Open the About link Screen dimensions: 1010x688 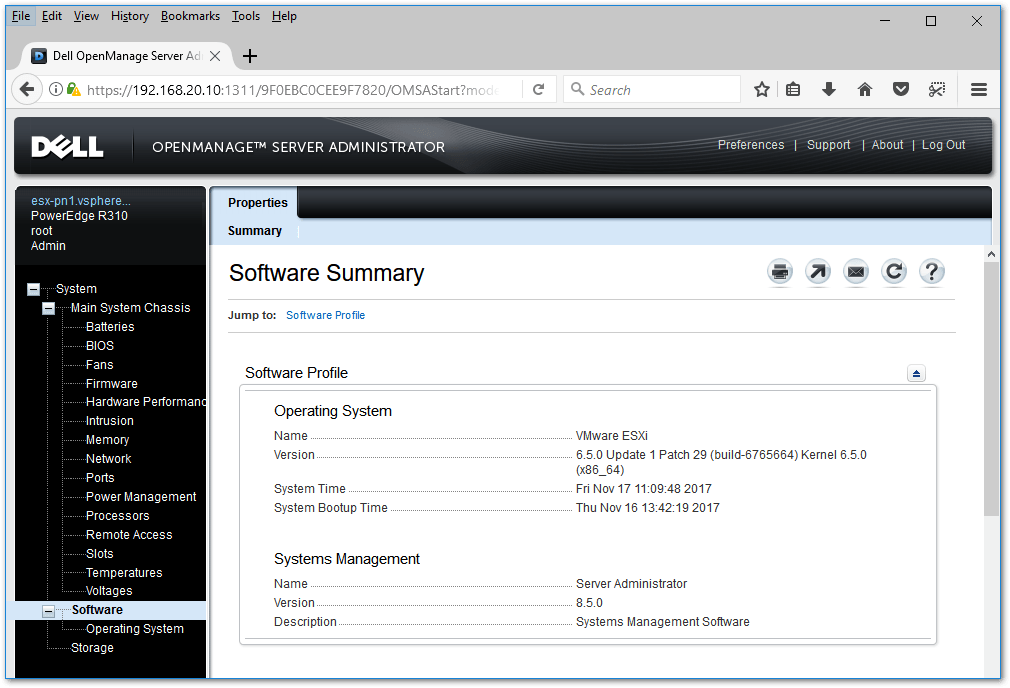click(887, 145)
